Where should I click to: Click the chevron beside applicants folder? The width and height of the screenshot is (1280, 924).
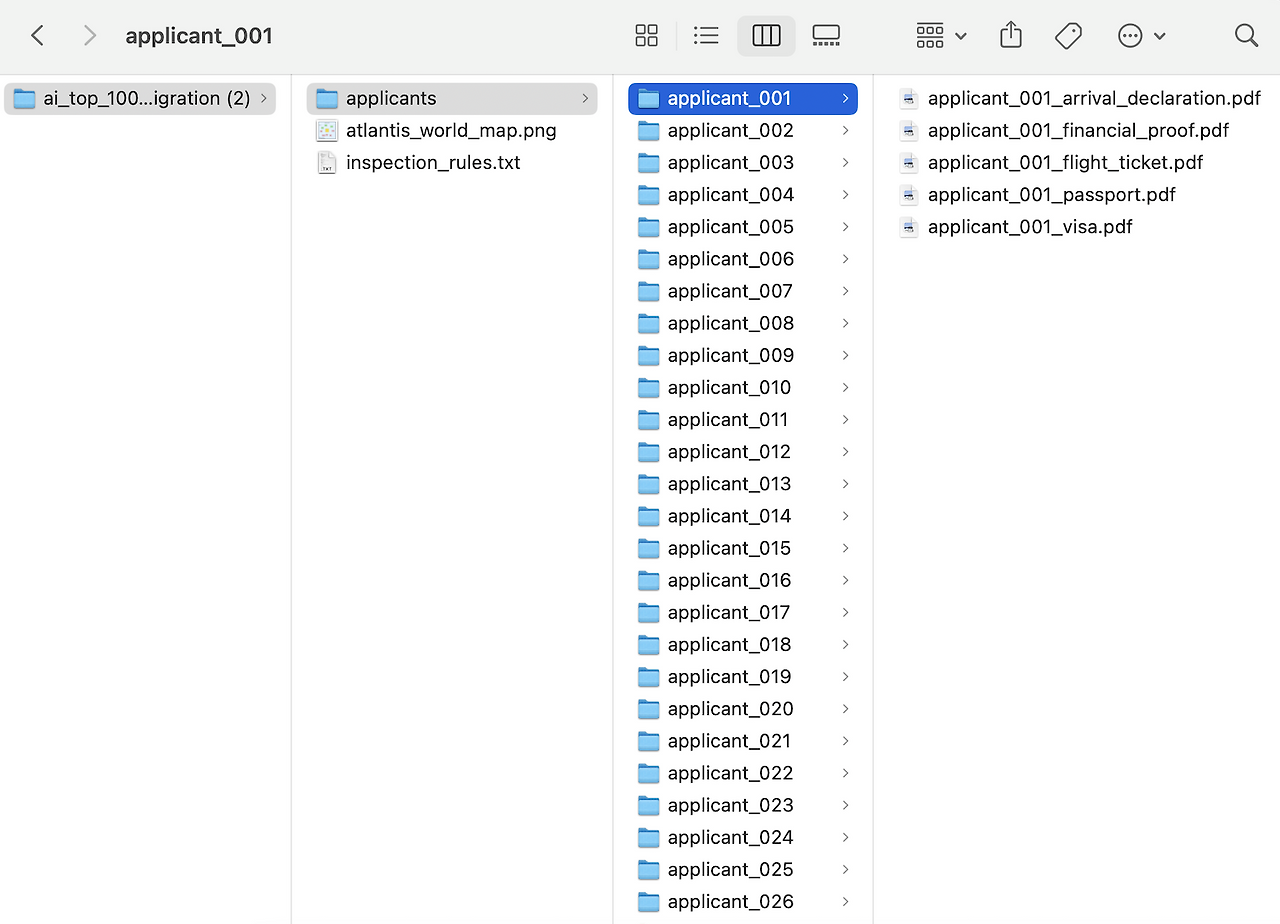coord(585,98)
